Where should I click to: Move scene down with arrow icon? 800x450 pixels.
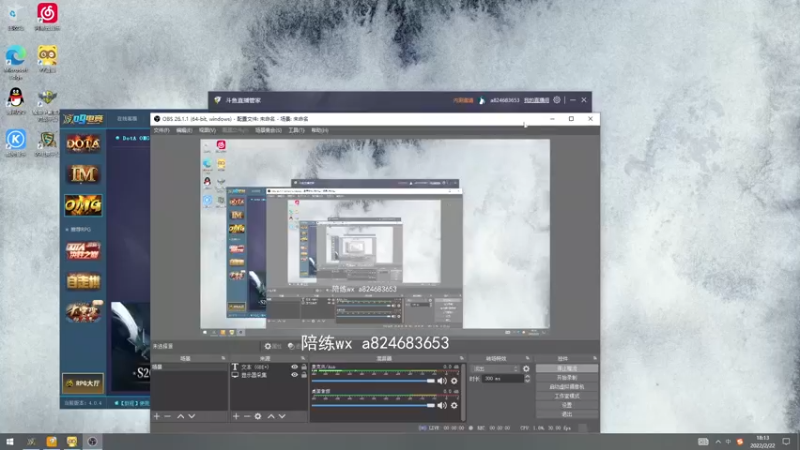[192, 416]
